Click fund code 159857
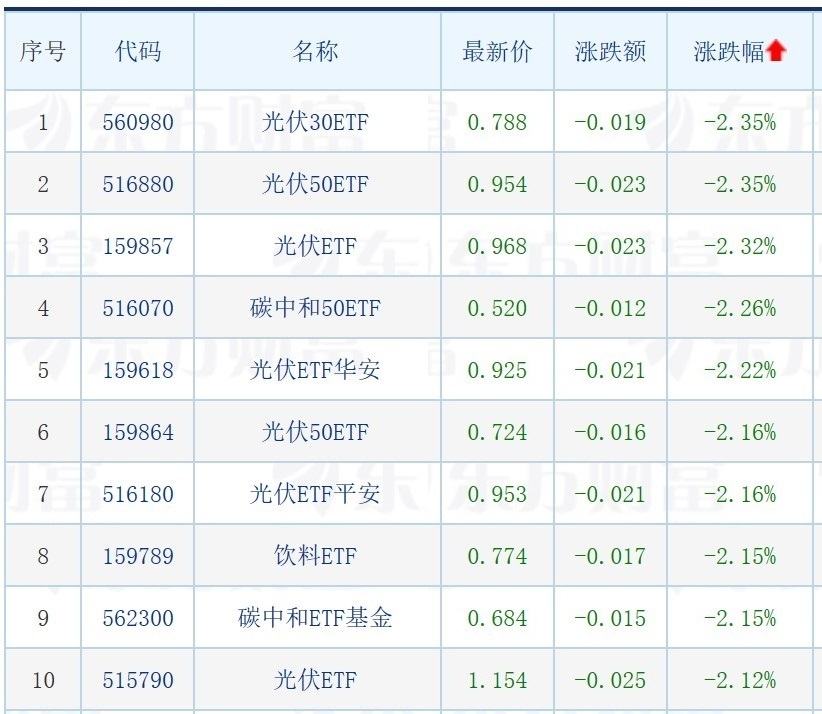Image resolution: width=822 pixels, height=714 pixels. pyautogui.click(x=138, y=246)
